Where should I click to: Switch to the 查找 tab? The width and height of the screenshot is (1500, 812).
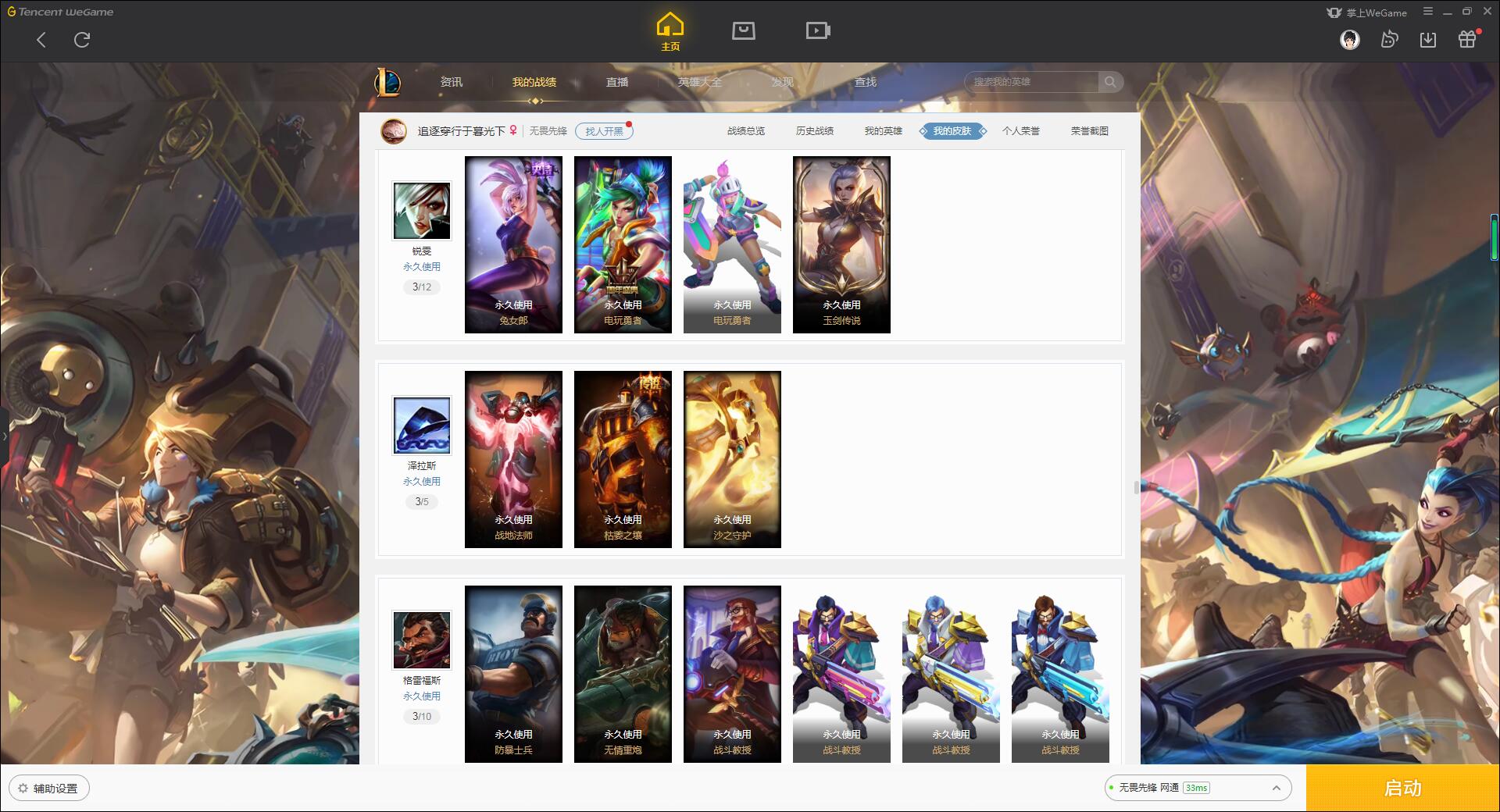coord(866,82)
